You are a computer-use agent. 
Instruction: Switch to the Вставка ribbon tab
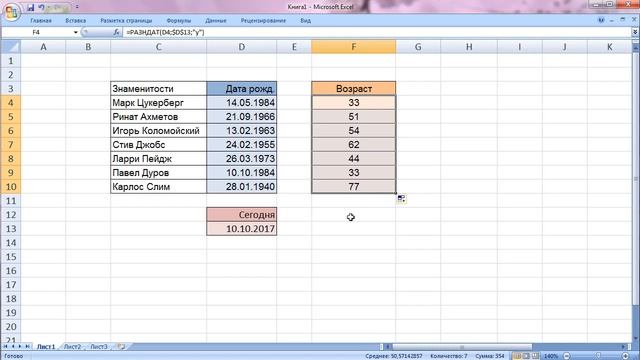[x=76, y=20]
